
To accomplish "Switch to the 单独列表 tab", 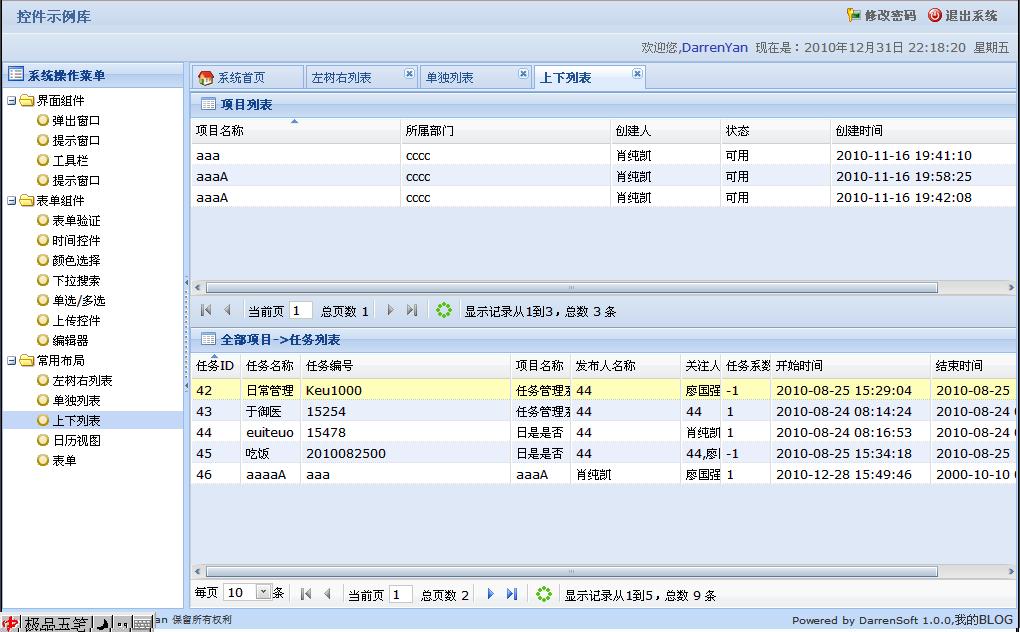I will pos(450,78).
